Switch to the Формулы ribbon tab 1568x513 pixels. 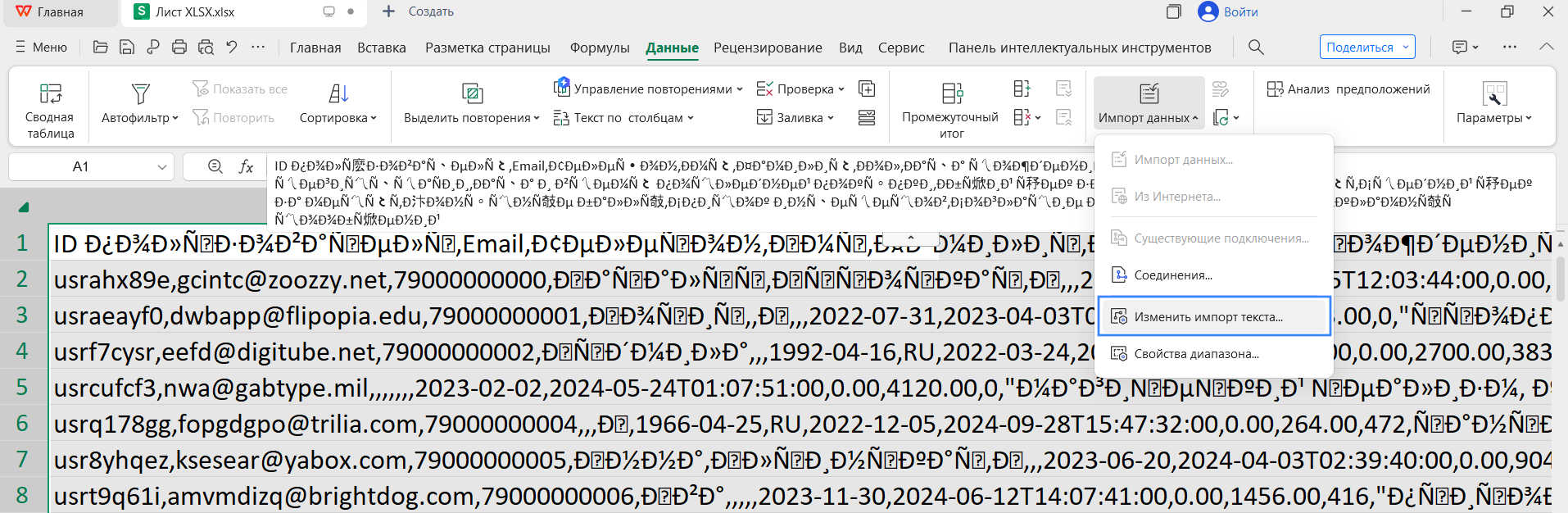pos(600,48)
